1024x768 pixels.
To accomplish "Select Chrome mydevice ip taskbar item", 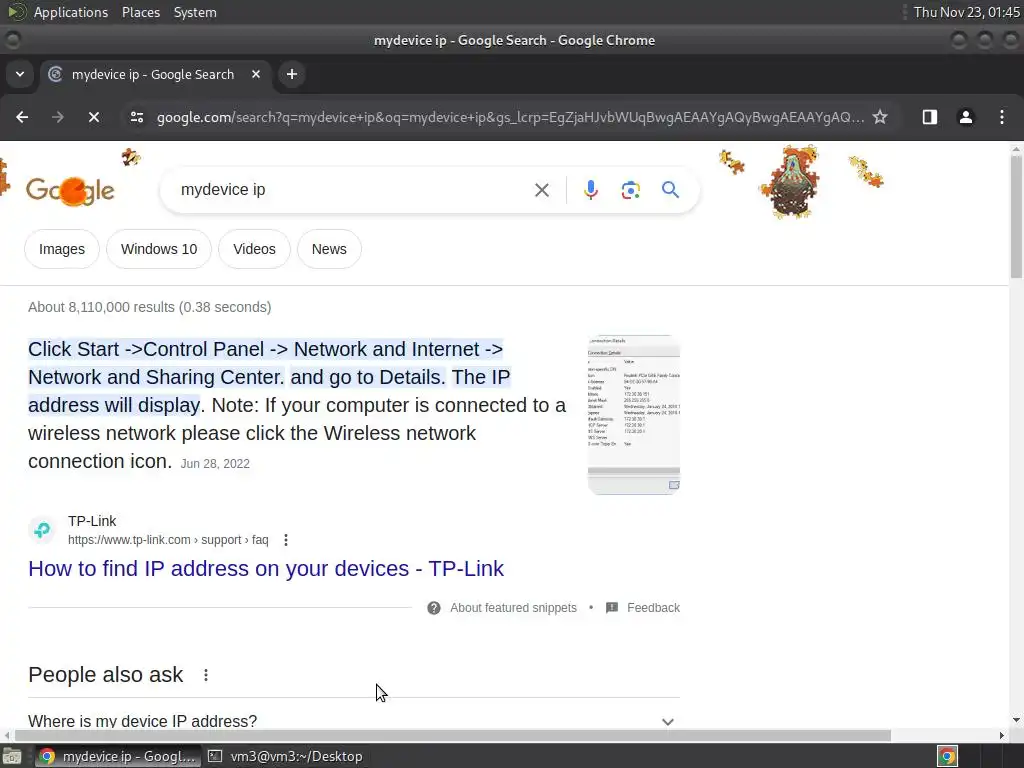I will pos(118,756).
